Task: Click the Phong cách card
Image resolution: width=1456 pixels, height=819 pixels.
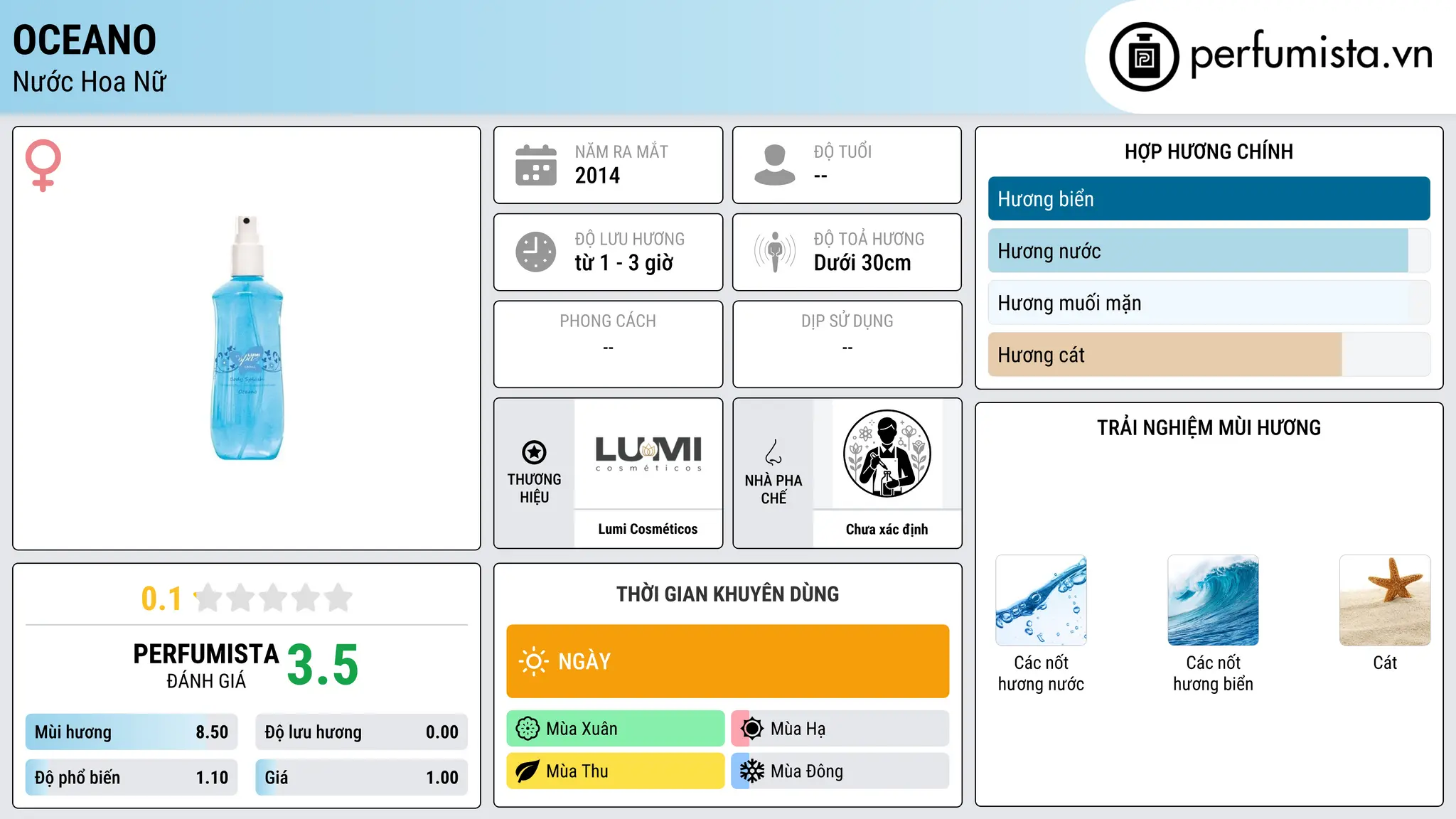Action: pos(609,344)
